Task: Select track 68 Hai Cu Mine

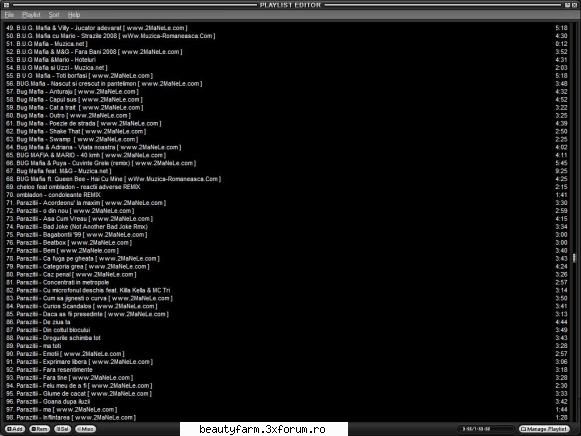Action: 286,179
